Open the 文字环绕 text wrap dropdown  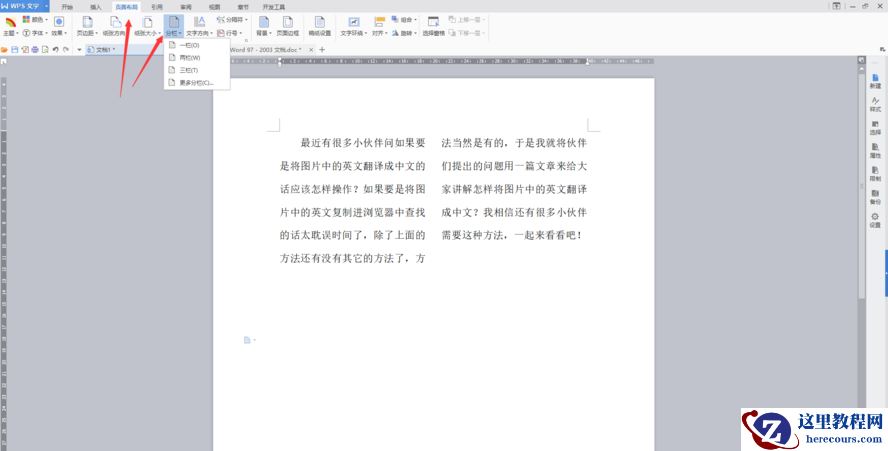[353, 26]
